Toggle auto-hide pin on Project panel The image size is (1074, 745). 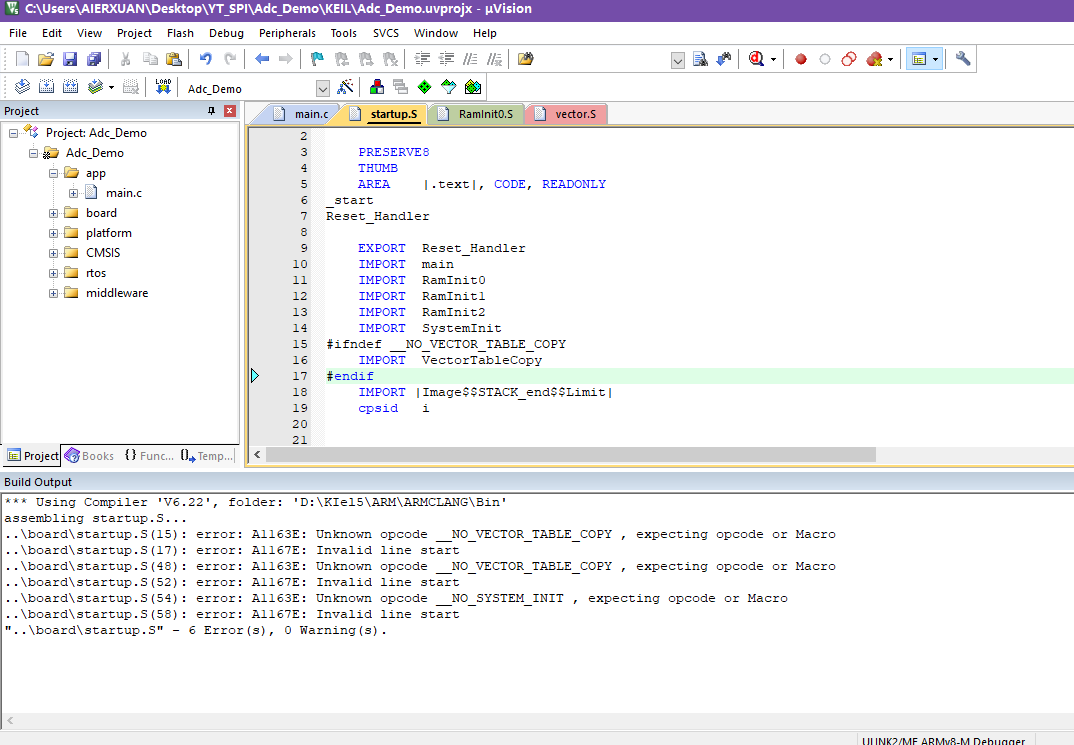pyautogui.click(x=212, y=111)
